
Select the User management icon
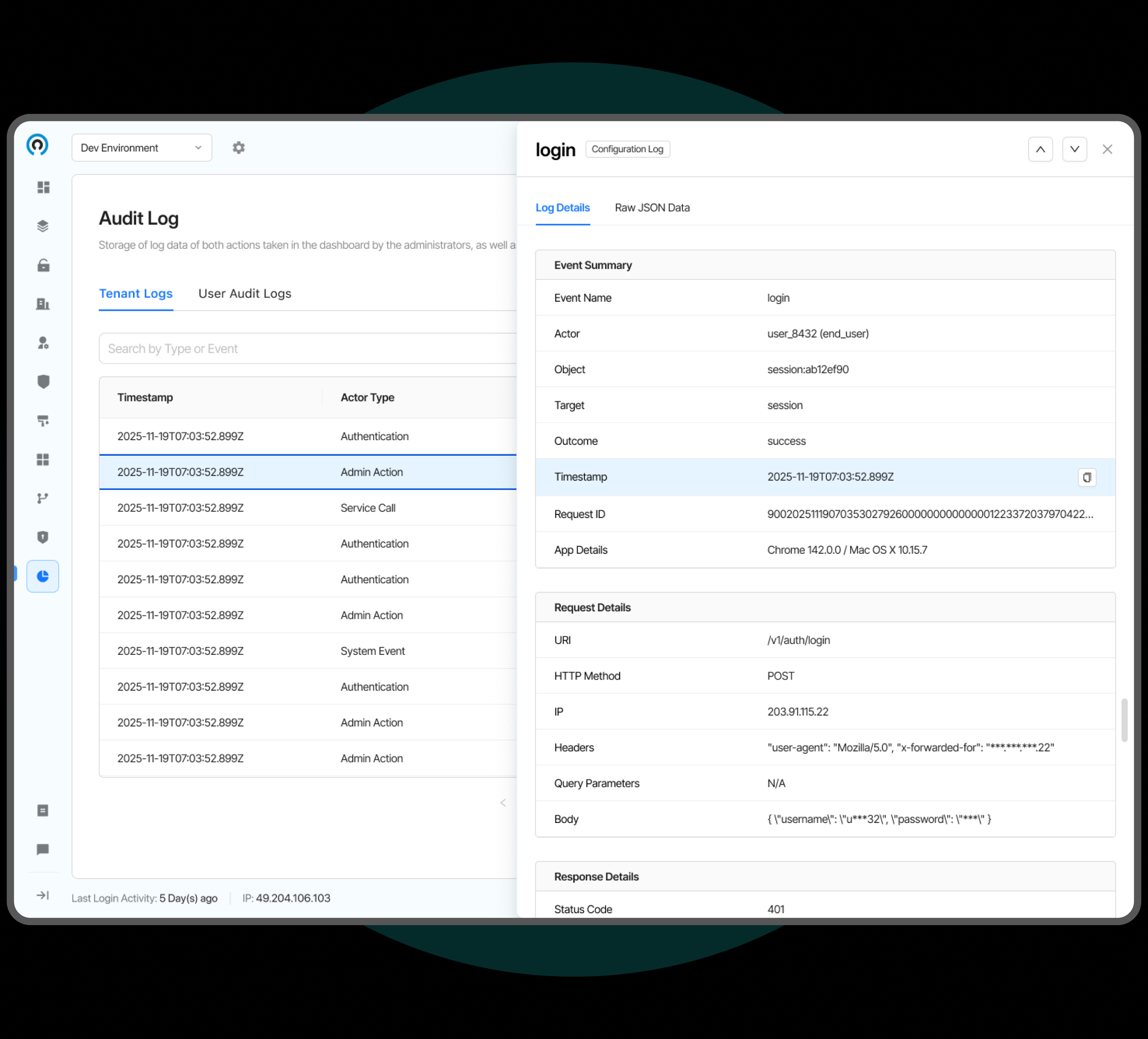[x=43, y=343]
